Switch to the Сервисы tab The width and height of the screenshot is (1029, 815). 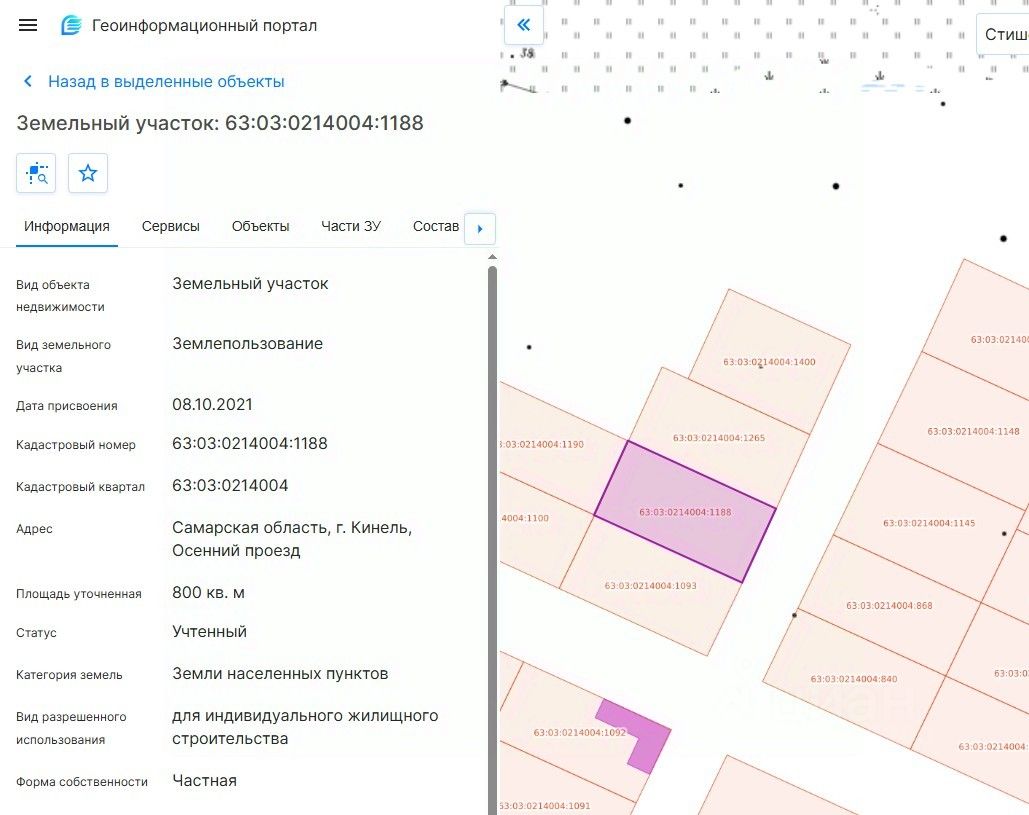coord(171,226)
